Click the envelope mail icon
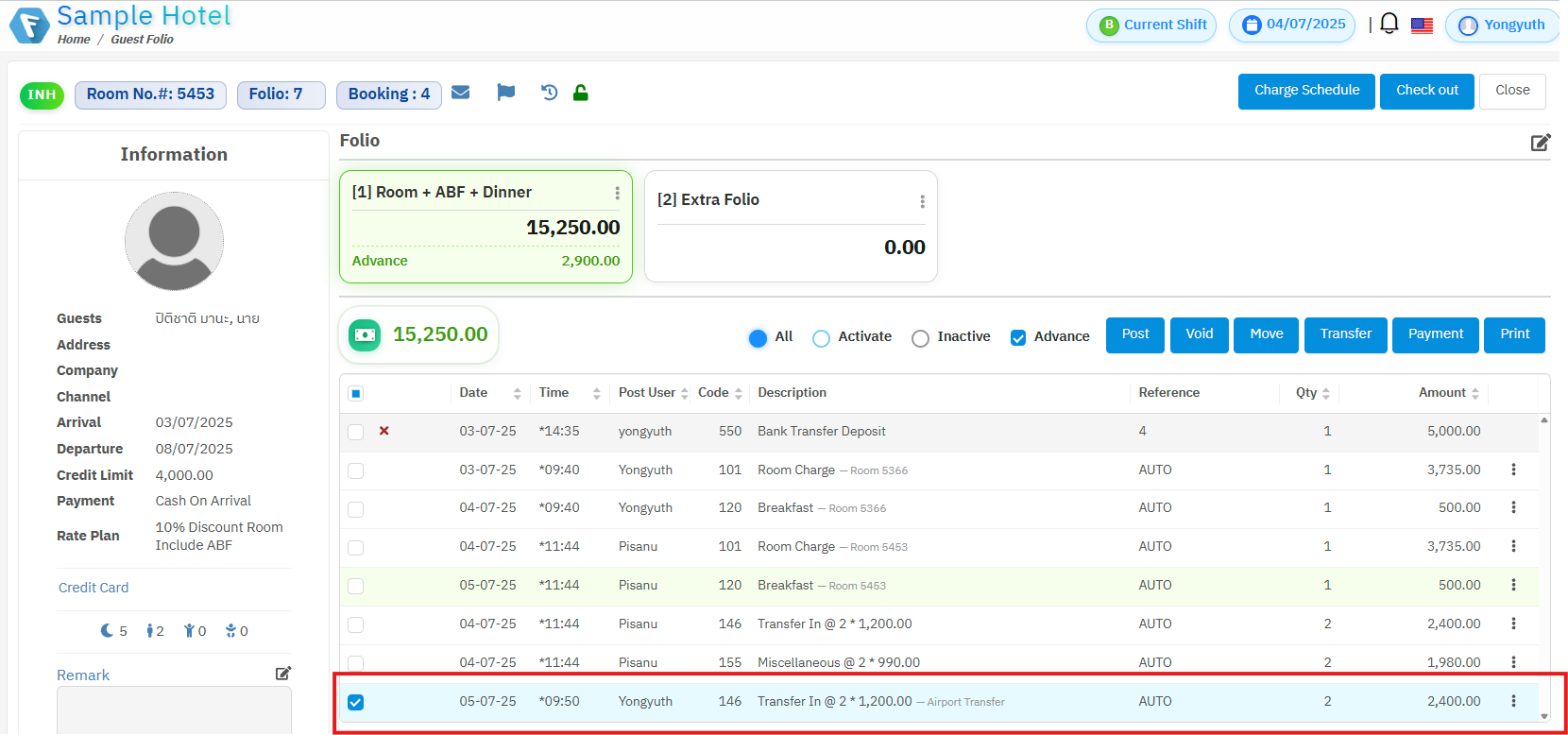 point(461,93)
